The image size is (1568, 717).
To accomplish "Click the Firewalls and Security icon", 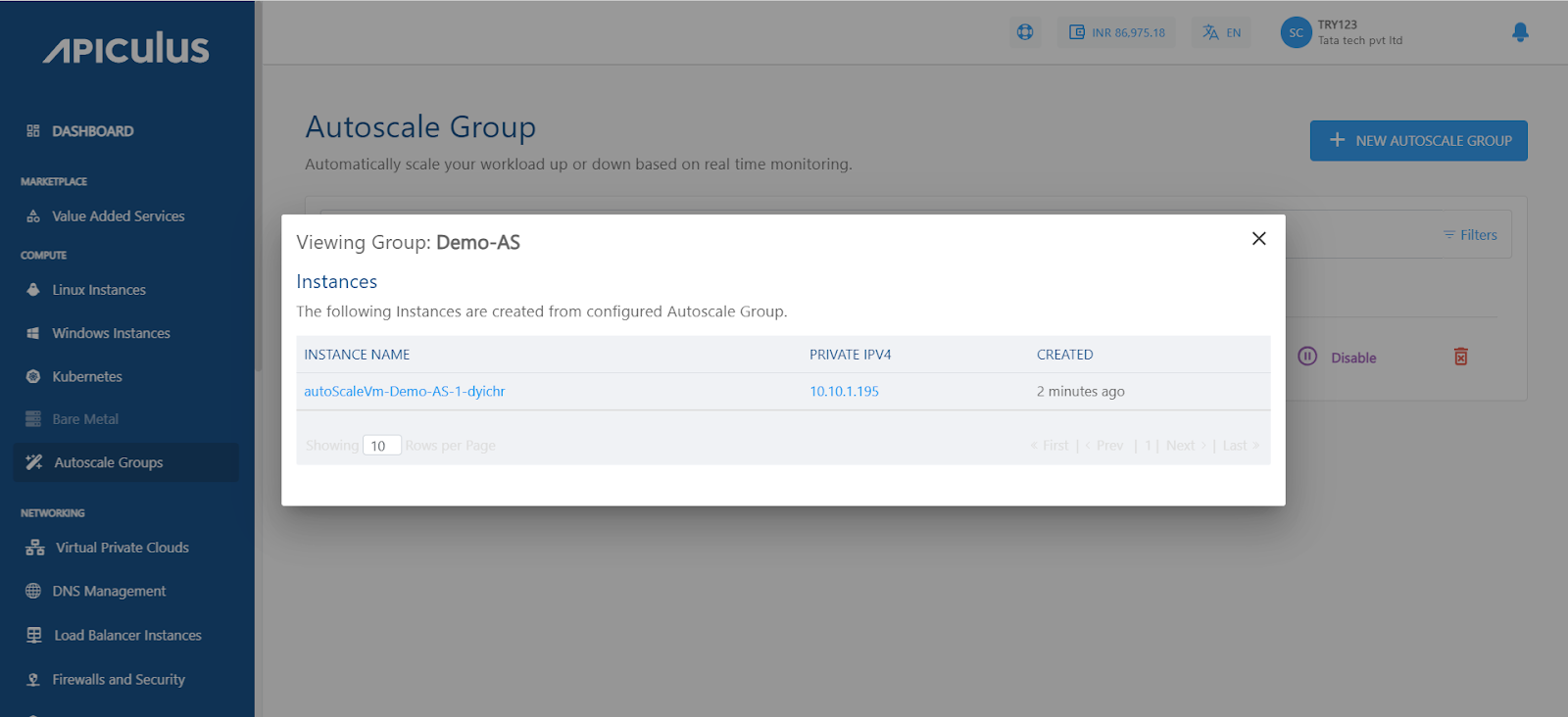I will 33,679.
